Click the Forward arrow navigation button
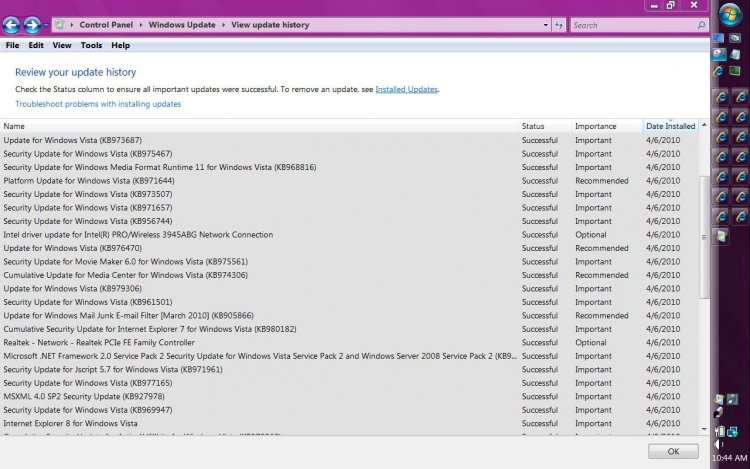Image resolution: width=750 pixels, height=469 pixels. (32, 25)
